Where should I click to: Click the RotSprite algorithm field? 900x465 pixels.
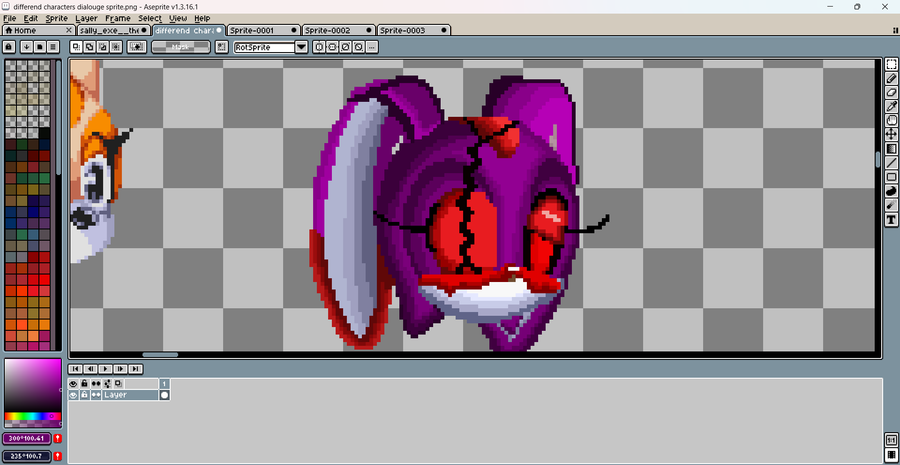tap(265, 47)
